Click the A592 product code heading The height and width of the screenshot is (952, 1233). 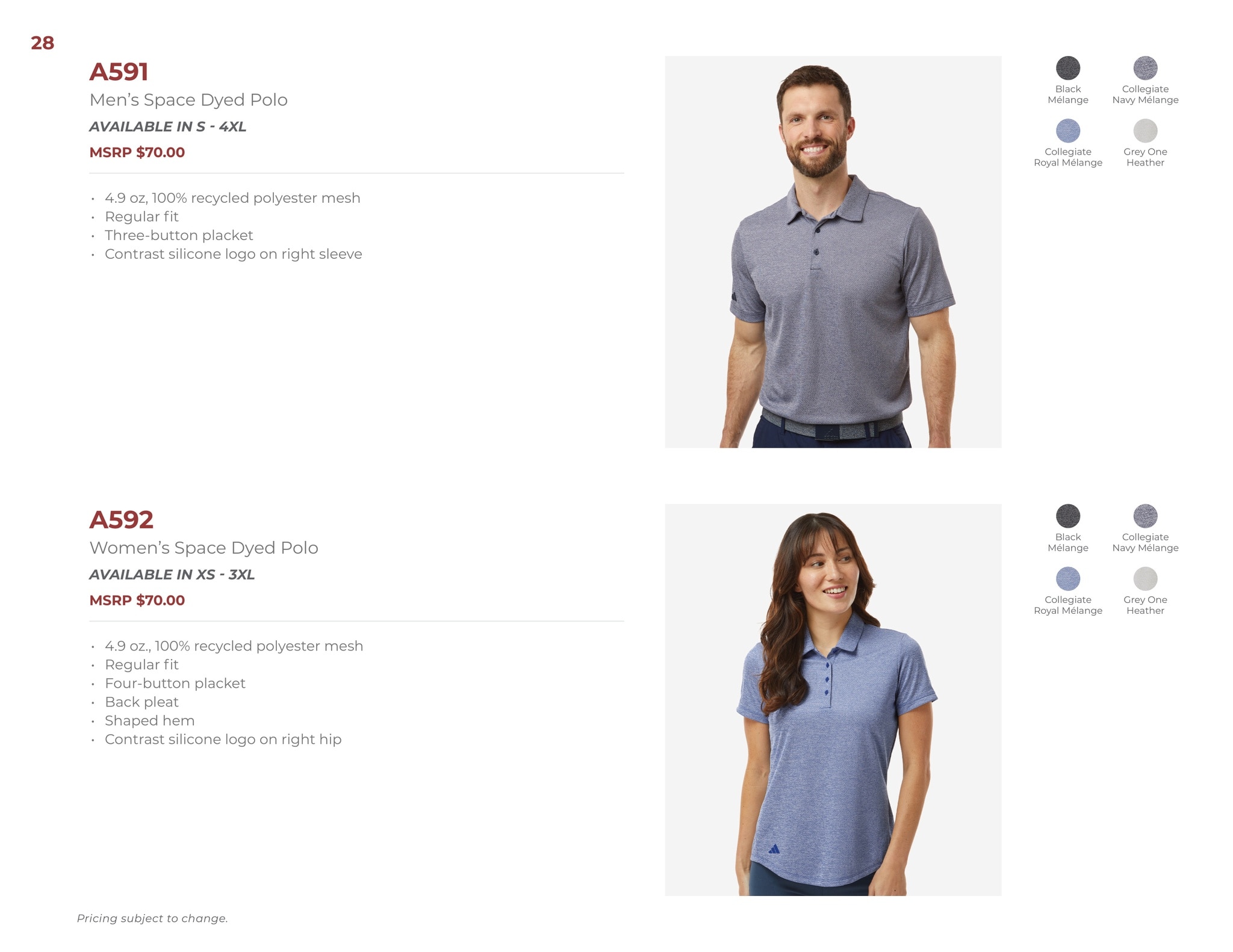(x=121, y=519)
